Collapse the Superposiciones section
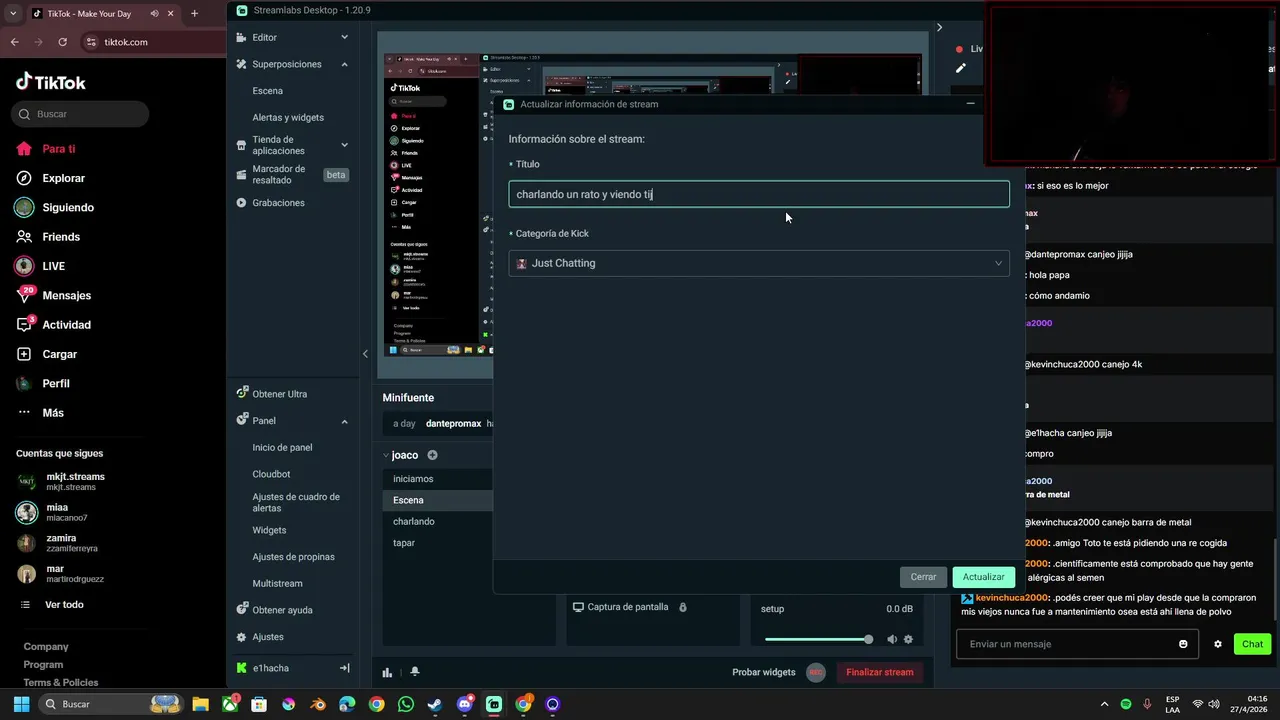This screenshot has width=1280, height=720. coord(345,64)
